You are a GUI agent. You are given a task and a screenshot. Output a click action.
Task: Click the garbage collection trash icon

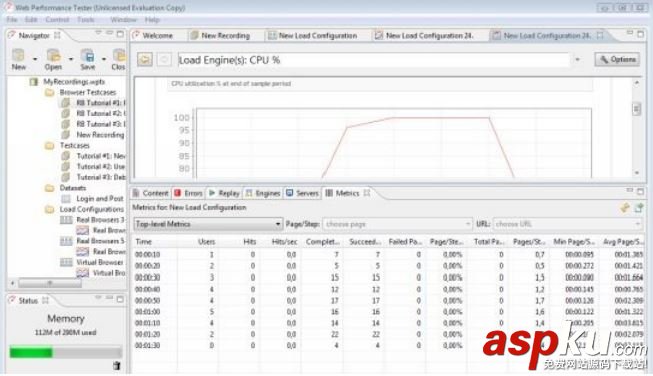[x=117, y=366]
